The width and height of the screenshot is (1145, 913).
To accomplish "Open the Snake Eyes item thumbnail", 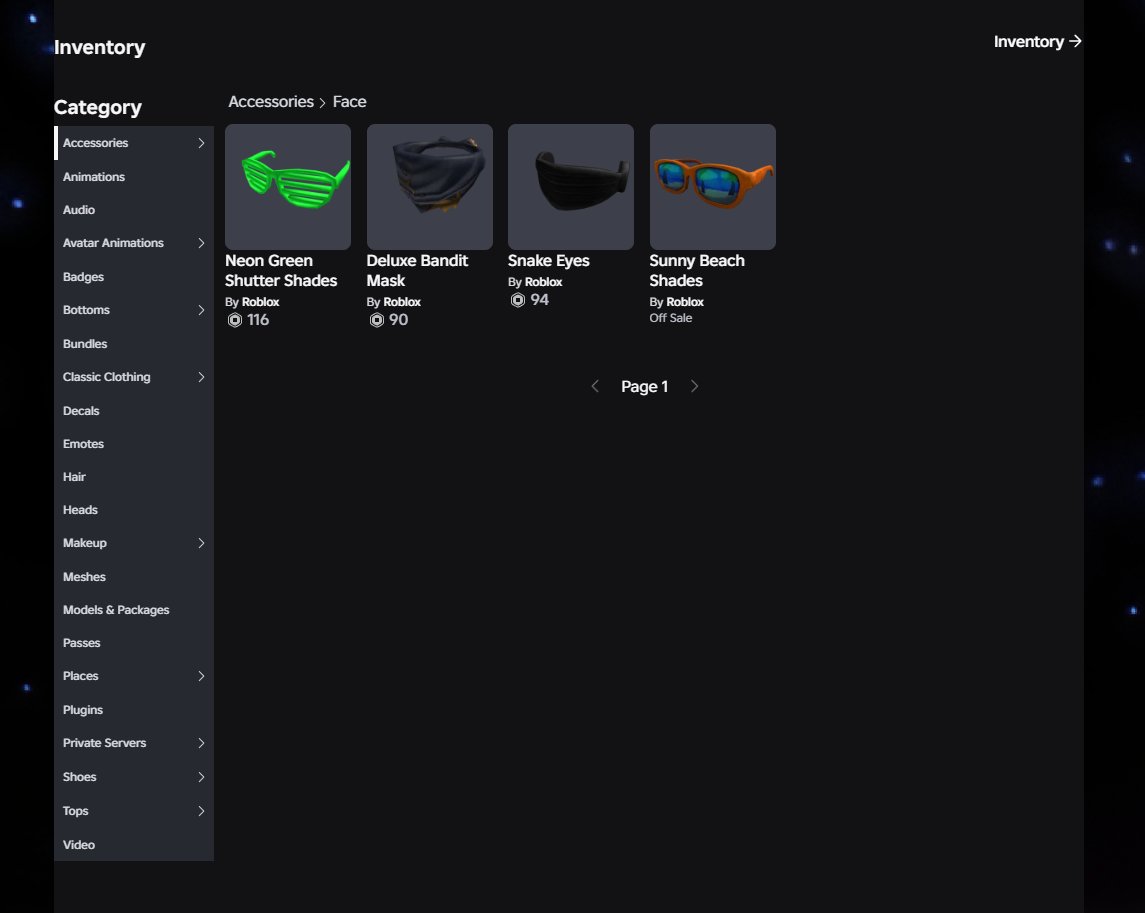I will [571, 187].
